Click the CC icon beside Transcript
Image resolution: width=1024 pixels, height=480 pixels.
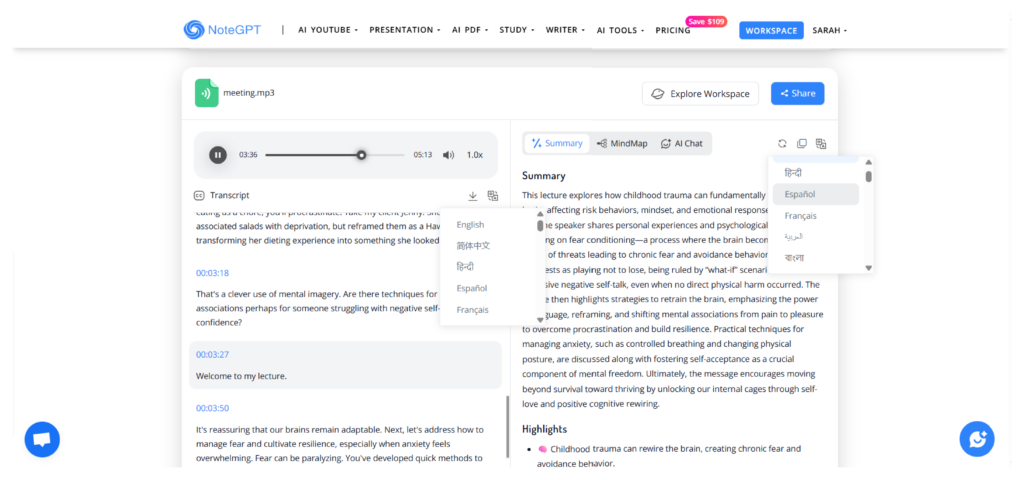pyautogui.click(x=199, y=195)
